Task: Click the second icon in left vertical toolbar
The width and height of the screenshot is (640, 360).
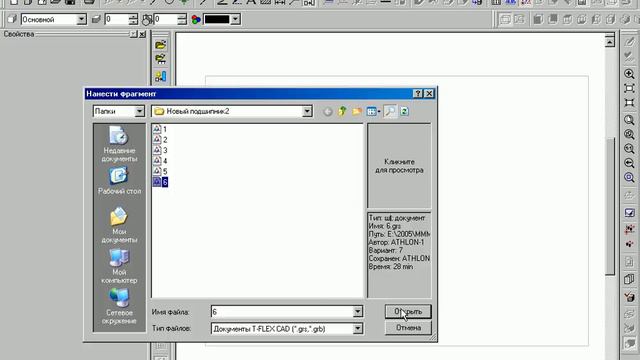Action: (161, 60)
